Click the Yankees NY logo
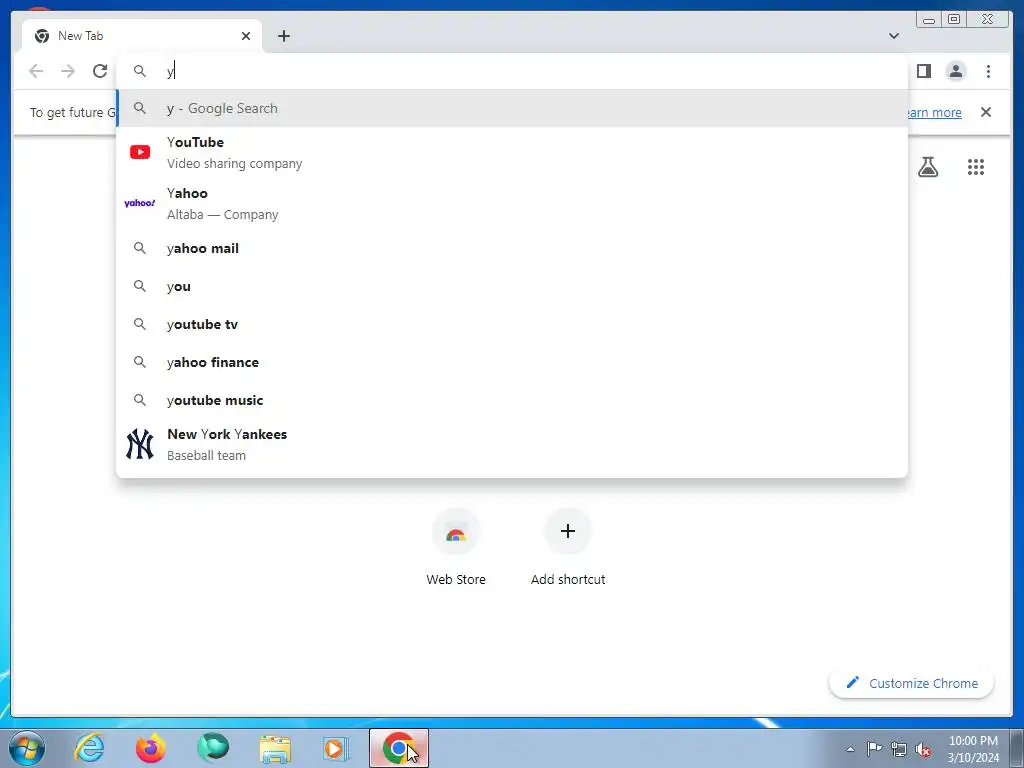 coord(140,444)
